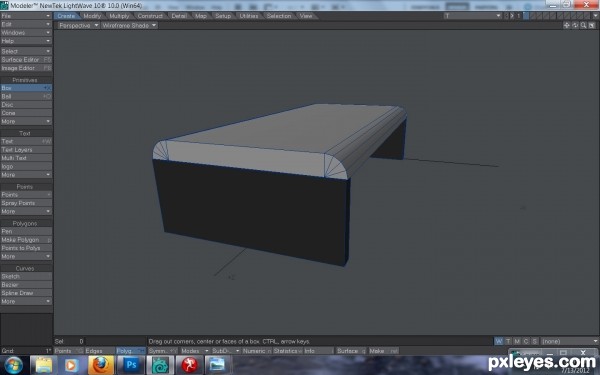This screenshot has width=600, height=375.
Task: Open current object name dropdown
Action: 472,16
